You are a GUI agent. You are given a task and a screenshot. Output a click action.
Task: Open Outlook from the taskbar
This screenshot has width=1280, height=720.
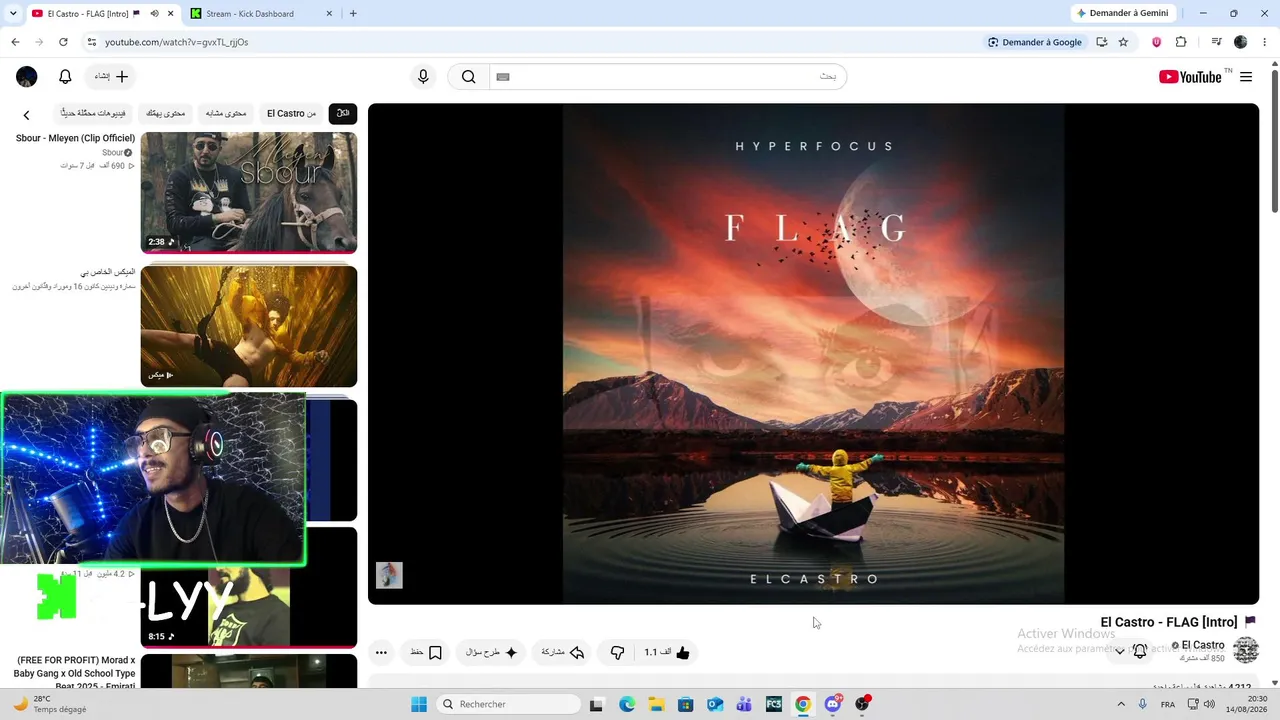click(x=715, y=704)
